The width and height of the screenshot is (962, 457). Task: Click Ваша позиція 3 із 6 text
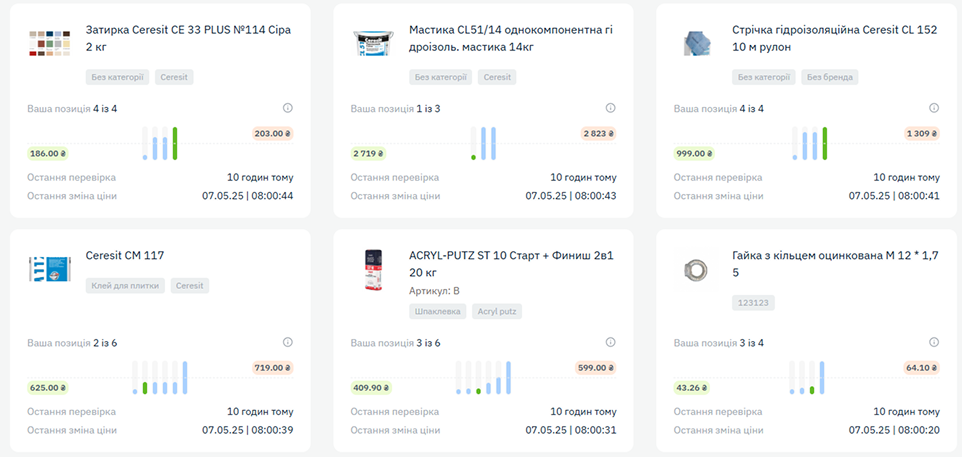tap(395, 343)
